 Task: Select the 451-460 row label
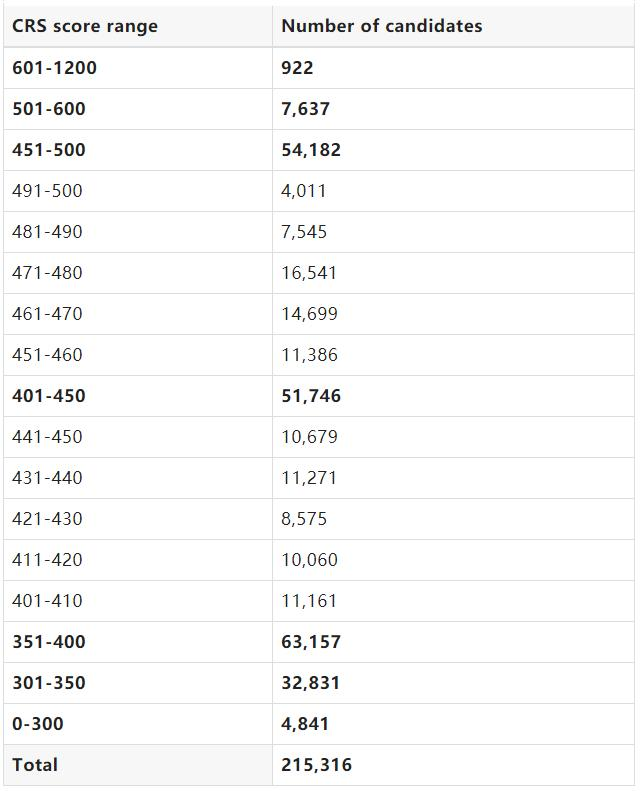coord(47,355)
